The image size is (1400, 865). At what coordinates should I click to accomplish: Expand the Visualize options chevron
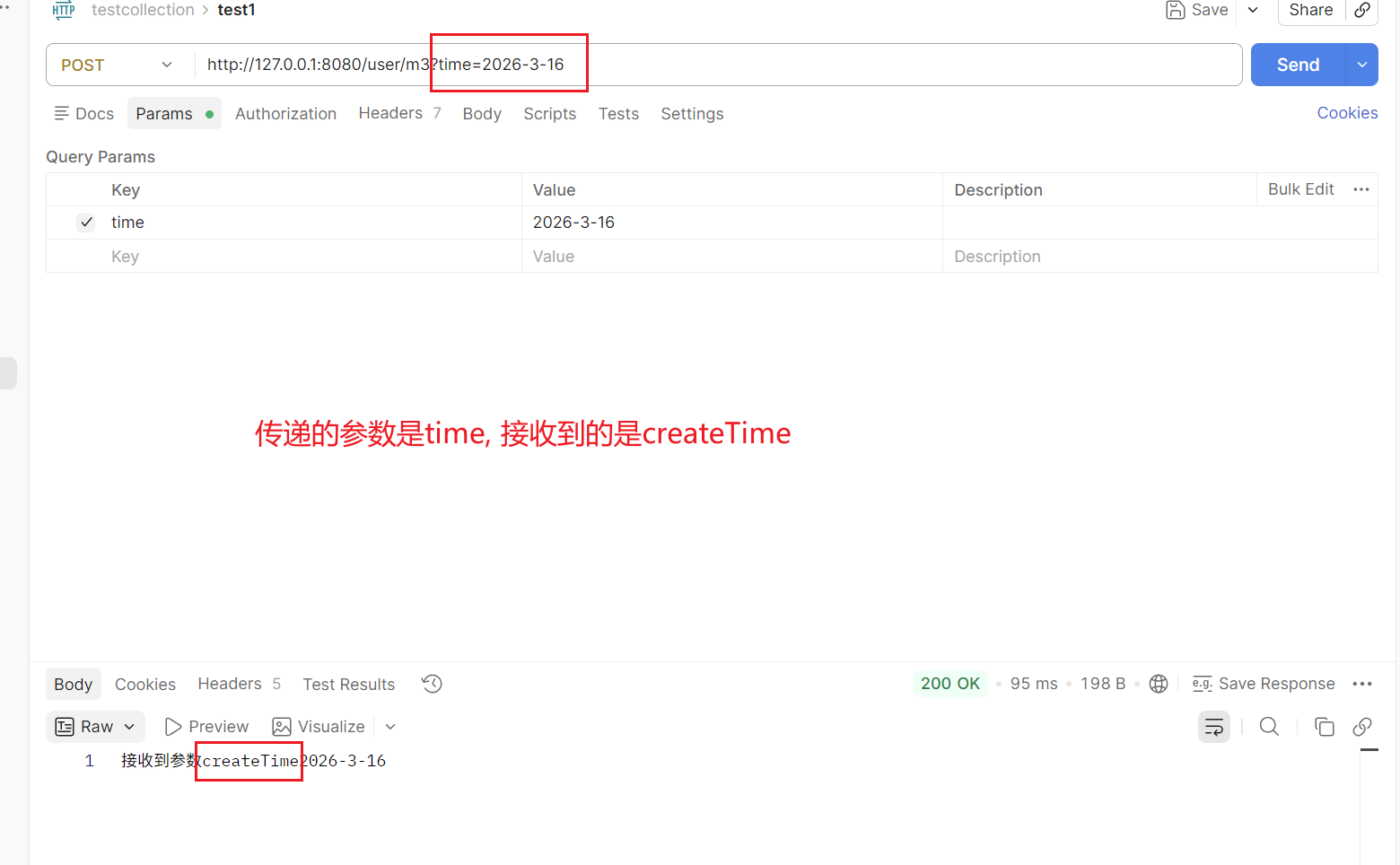(x=390, y=727)
